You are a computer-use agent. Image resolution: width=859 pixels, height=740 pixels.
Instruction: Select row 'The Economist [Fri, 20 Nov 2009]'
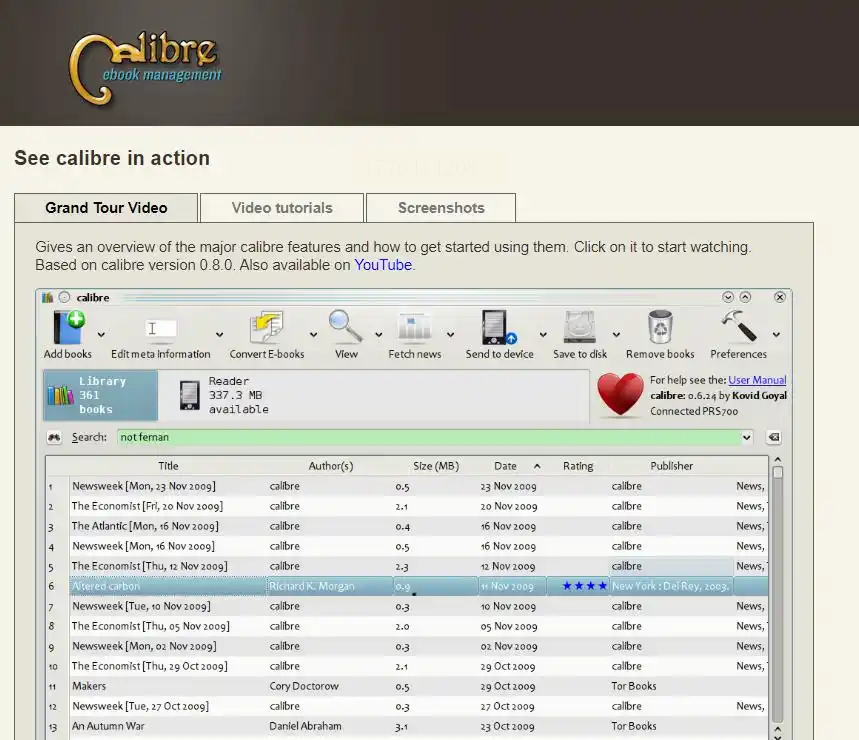pyautogui.click(x=406, y=506)
